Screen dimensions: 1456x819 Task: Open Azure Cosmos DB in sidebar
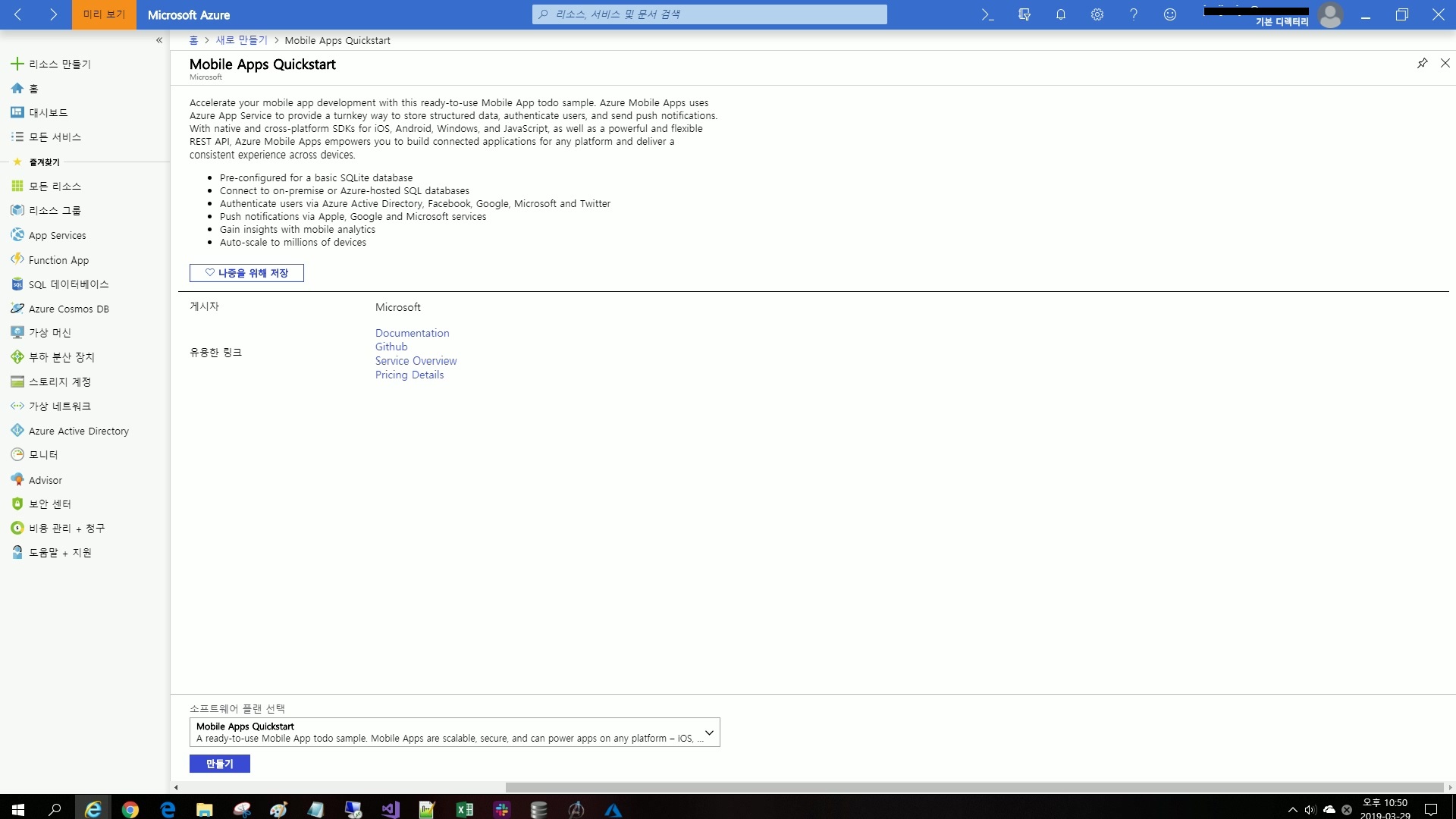pos(68,309)
